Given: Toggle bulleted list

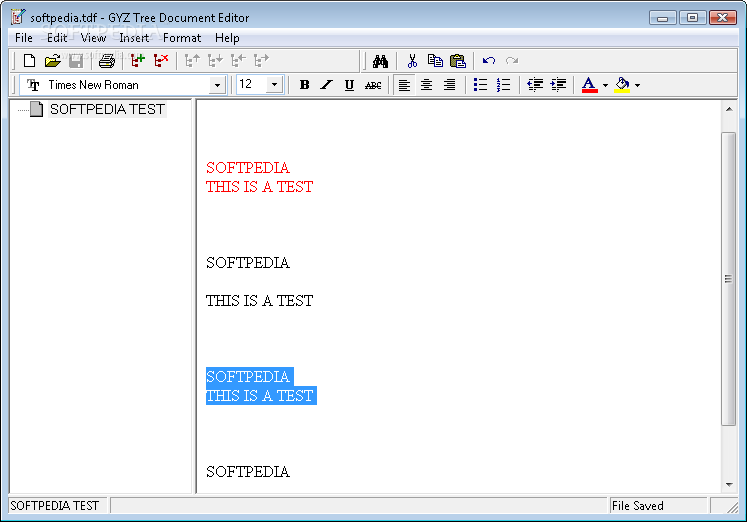Looking at the screenshot, I should 480,85.
